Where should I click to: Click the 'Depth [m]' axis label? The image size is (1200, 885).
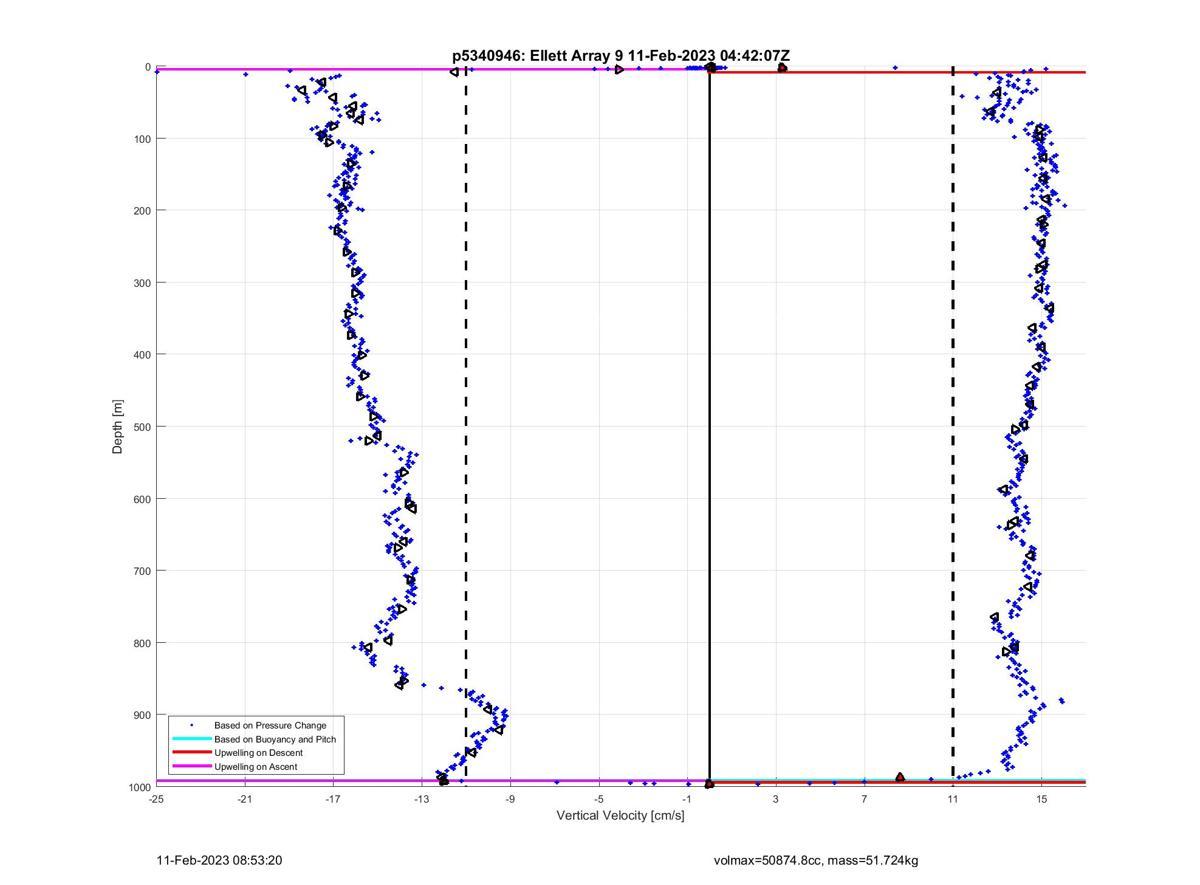(118, 427)
